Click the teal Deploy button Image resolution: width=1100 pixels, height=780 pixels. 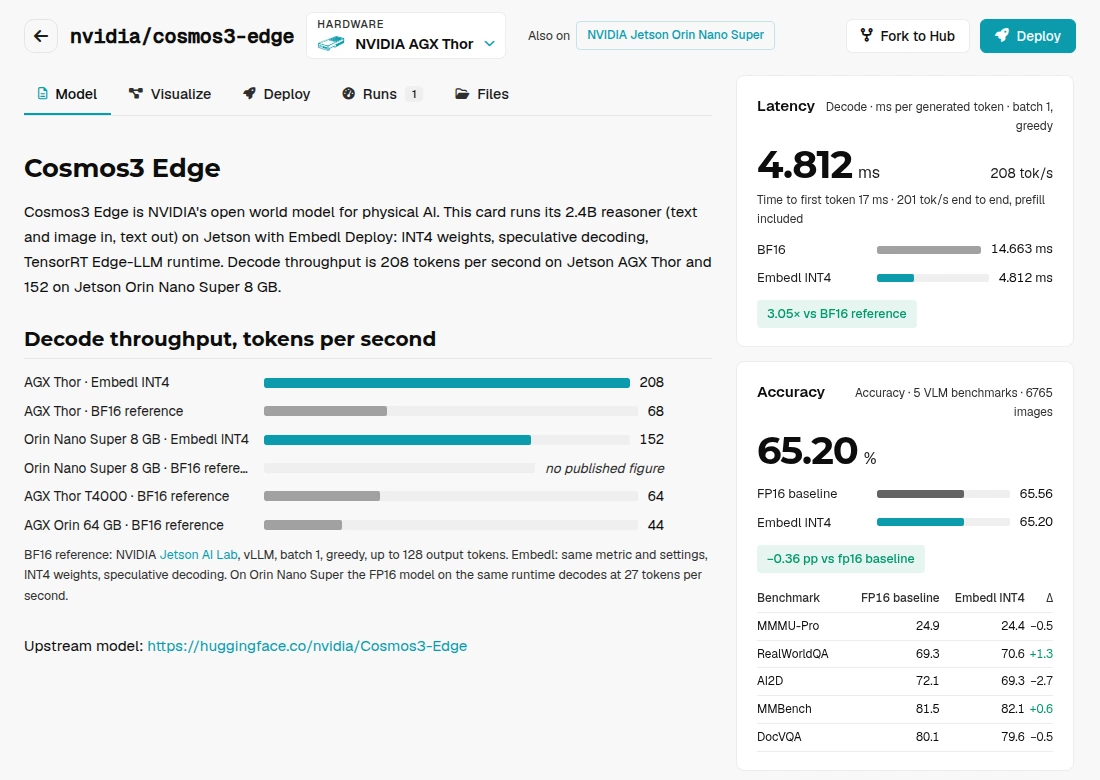click(1027, 36)
